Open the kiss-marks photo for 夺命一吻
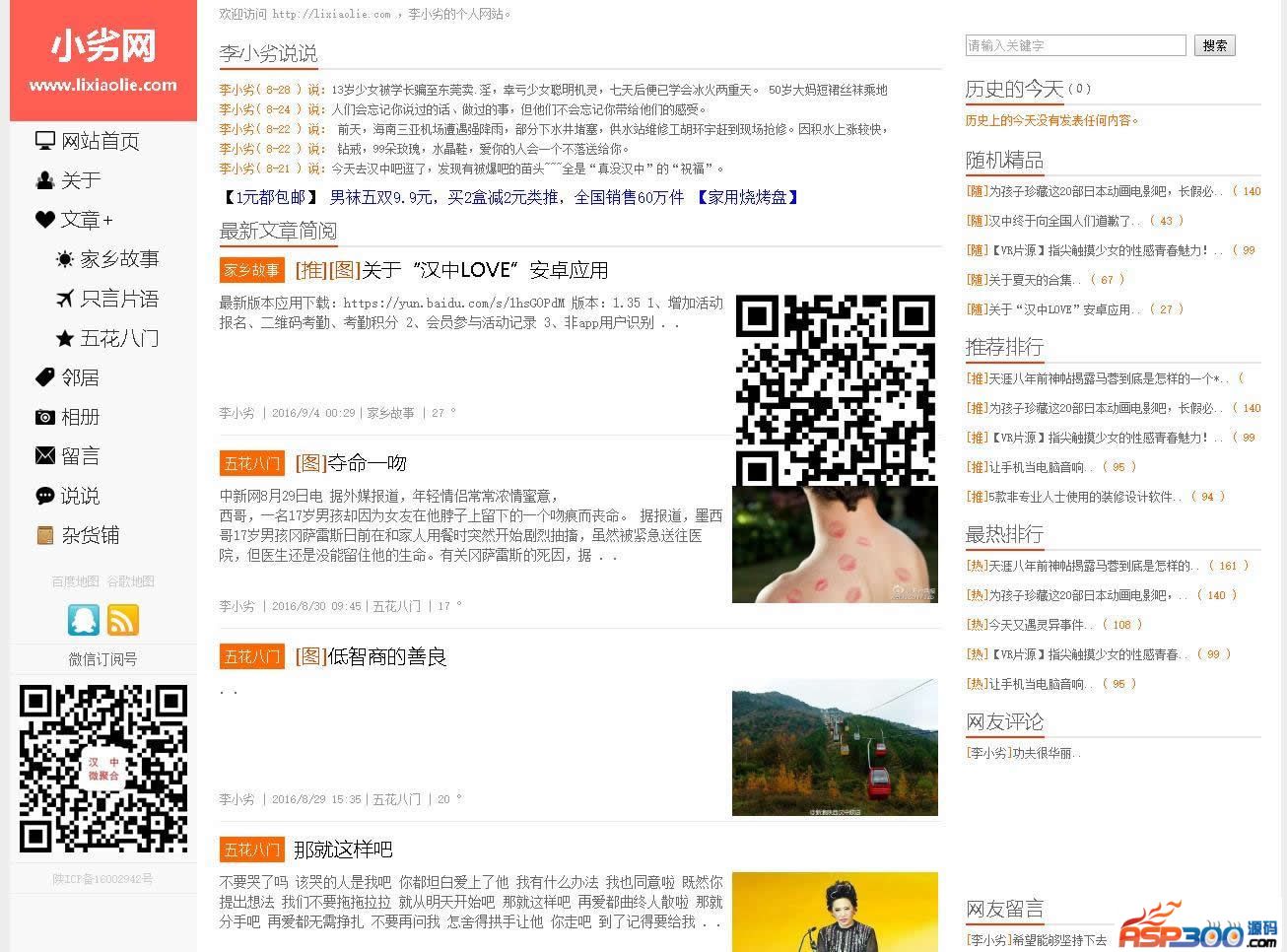The width and height of the screenshot is (1287, 952). [835, 544]
